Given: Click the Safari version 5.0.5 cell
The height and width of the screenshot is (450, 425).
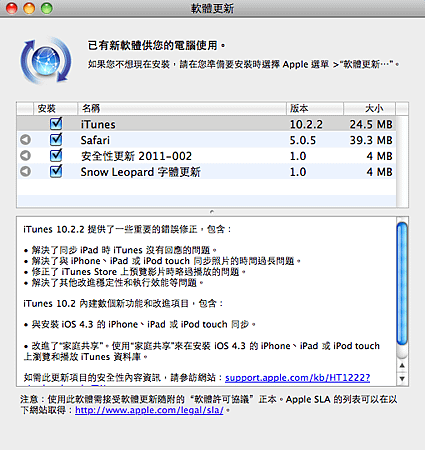Looking at the screenshot, I should pyautogui.click(x=302, y=140).
